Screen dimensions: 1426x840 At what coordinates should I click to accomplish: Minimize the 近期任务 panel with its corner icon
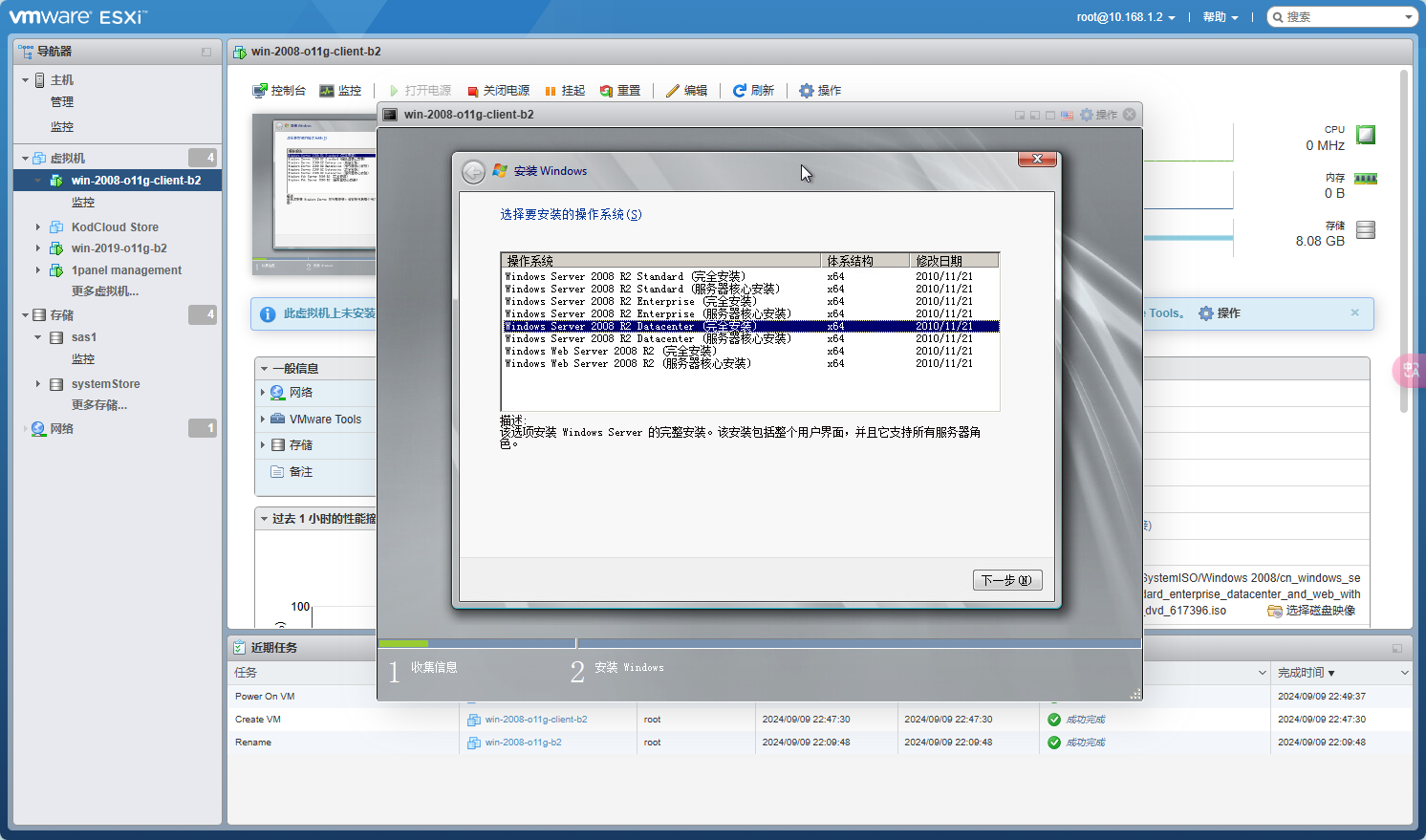1397,648
